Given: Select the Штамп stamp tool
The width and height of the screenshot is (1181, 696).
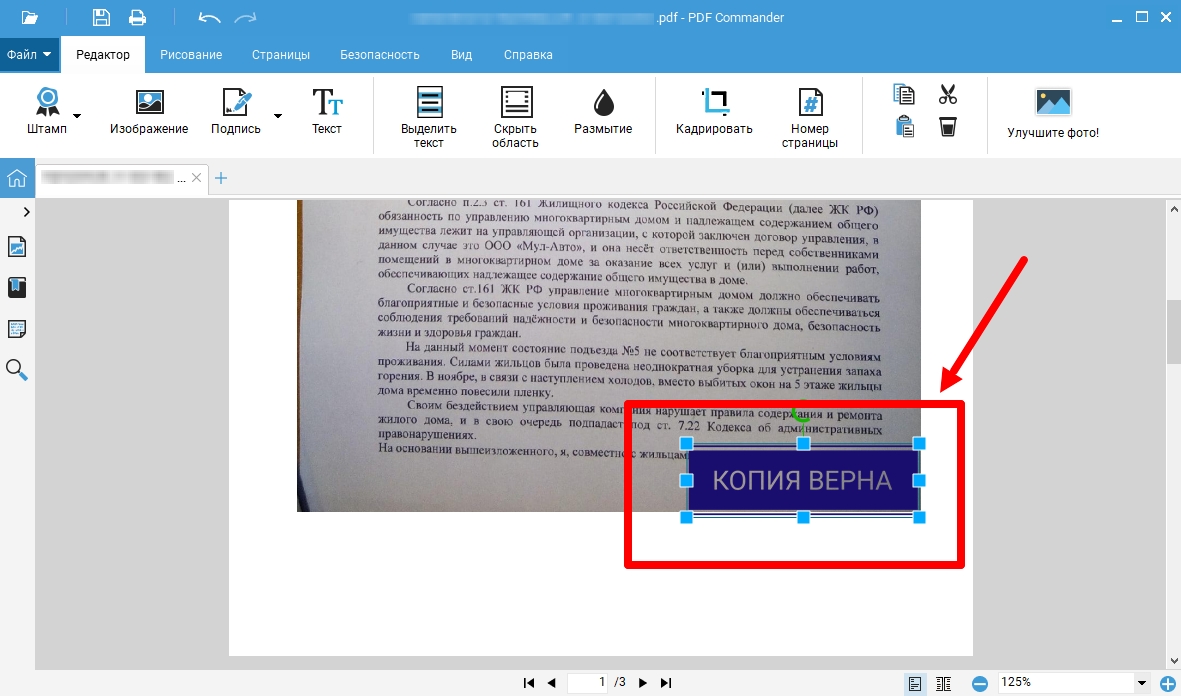Looking at the screenshot, I should [47, 110].
